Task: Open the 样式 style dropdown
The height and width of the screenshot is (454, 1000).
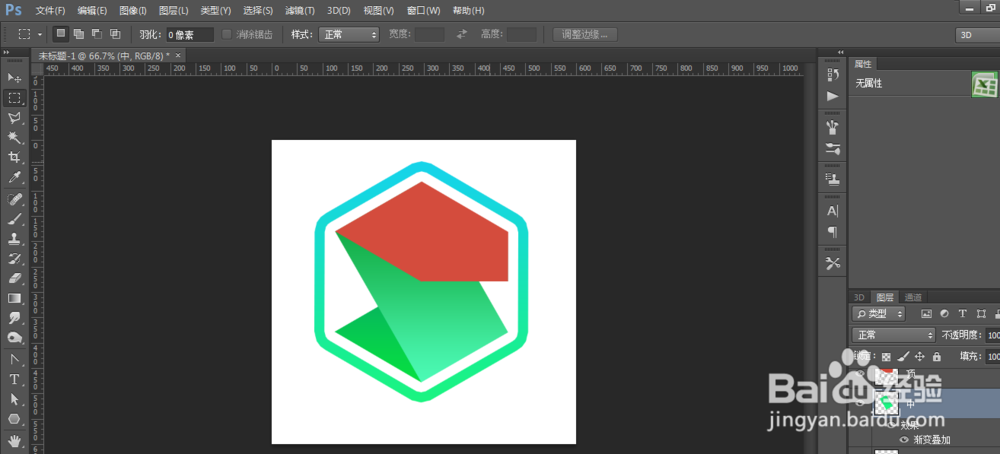Action: 349,34
